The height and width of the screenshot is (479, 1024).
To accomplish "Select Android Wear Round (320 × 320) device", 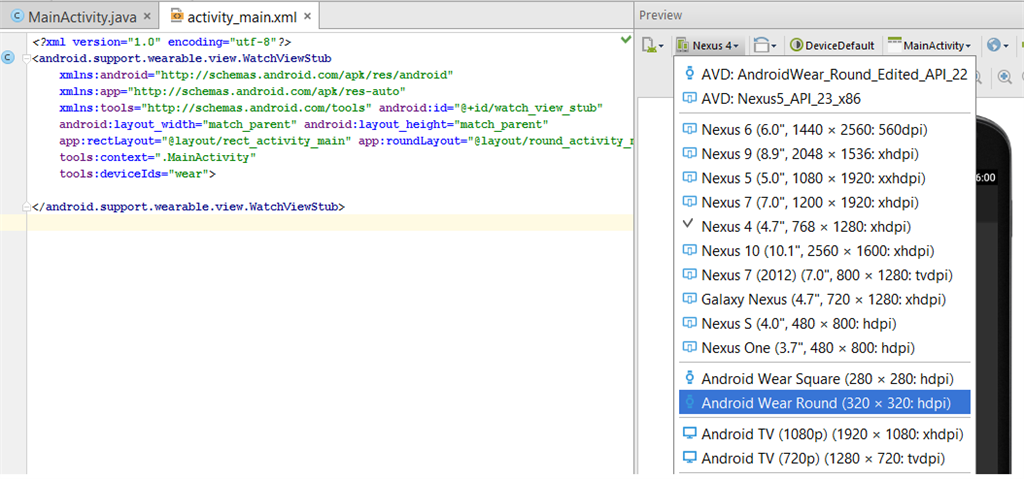I will click(x=824, y=403).
